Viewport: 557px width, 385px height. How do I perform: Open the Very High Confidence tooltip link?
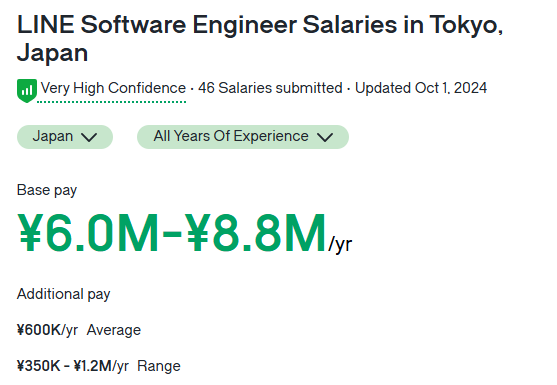[113, 88]
